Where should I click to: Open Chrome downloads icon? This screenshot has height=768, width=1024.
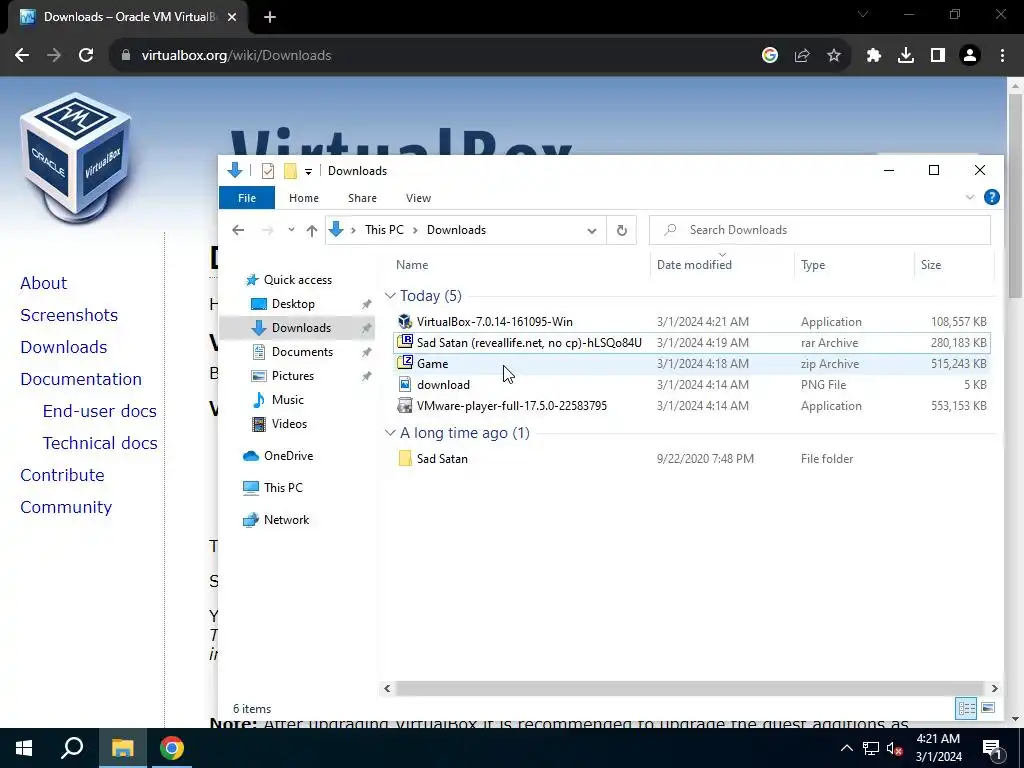(906, 56)
